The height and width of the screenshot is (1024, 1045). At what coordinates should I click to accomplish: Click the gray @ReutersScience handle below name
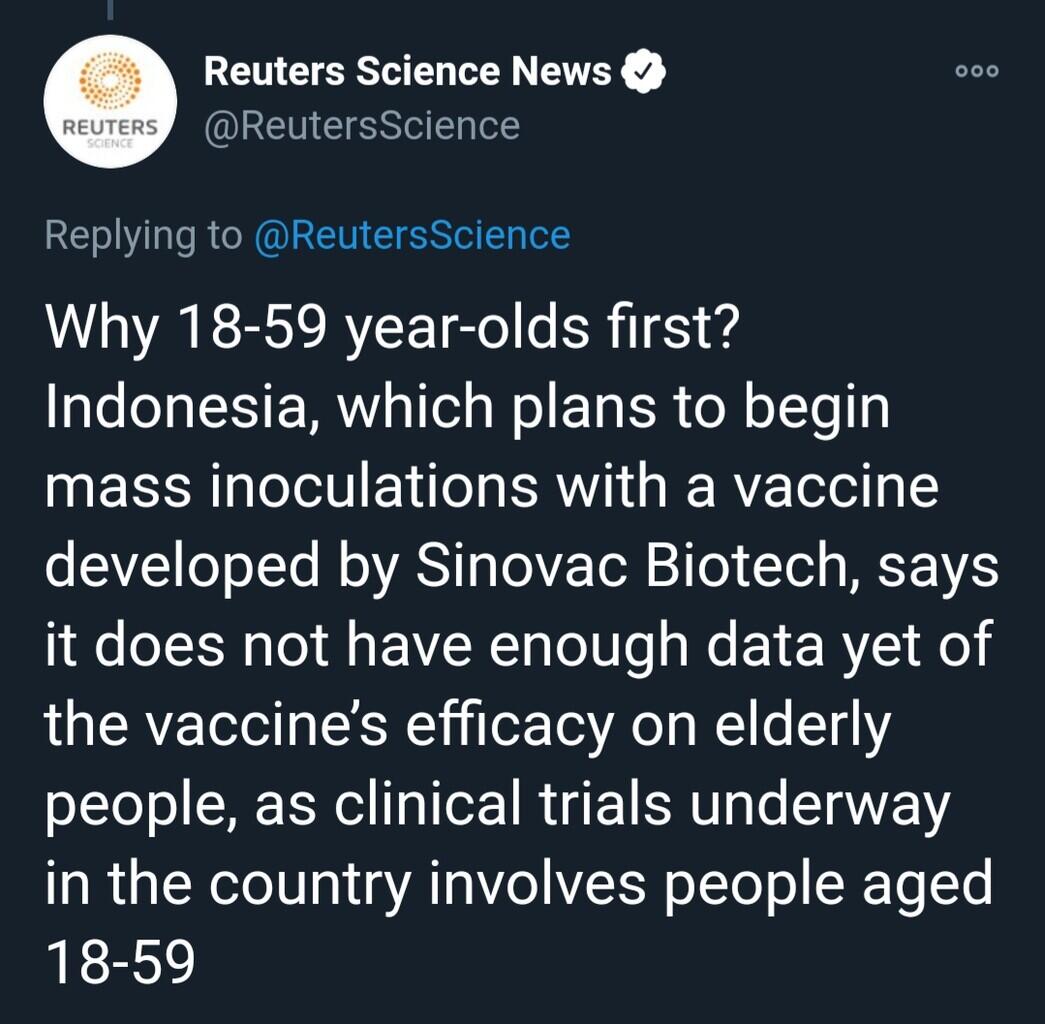click(362, 127)
